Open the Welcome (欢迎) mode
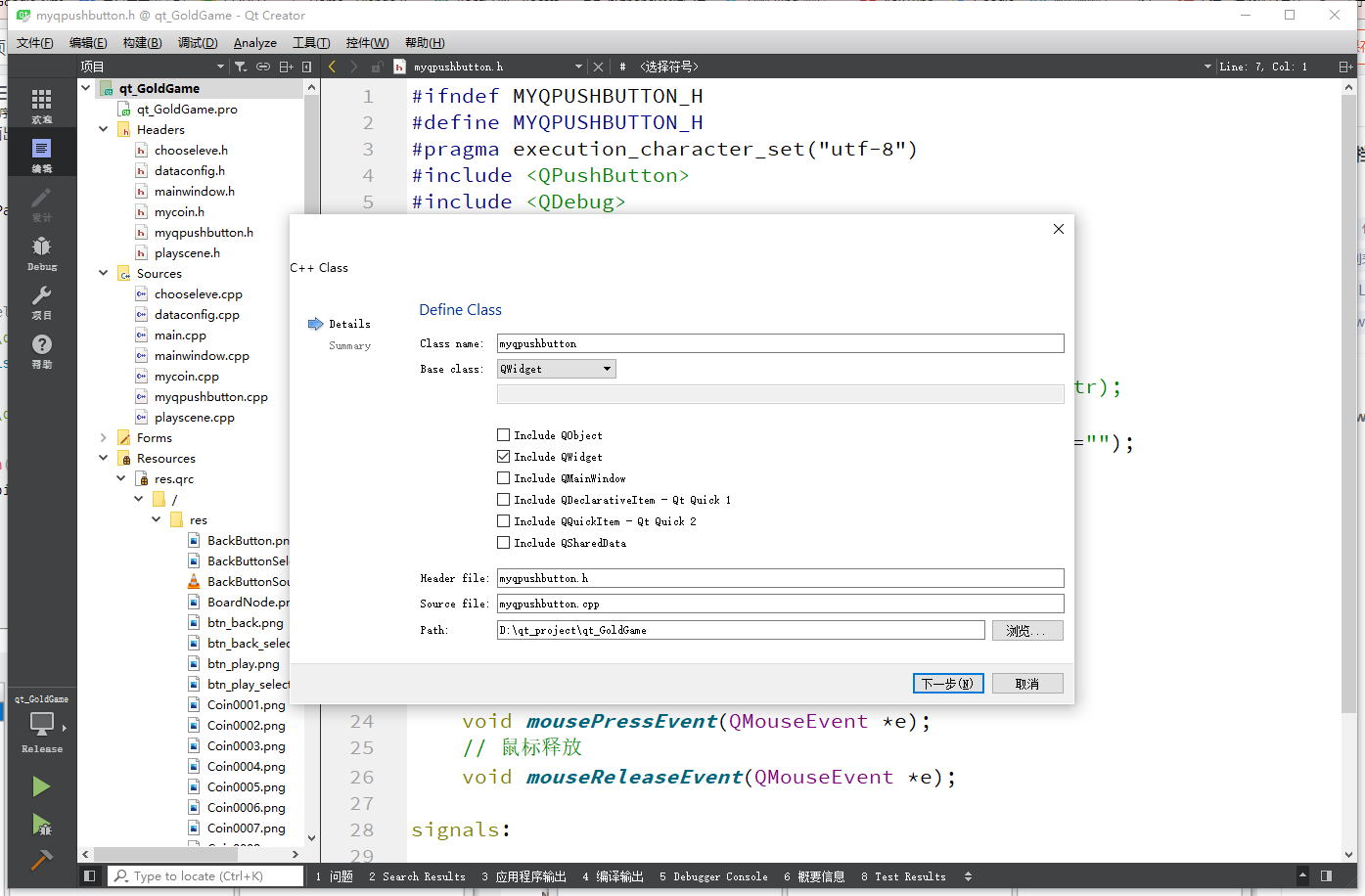The image size is (1365, 896). pyautogui.click(x=41, y=105)
